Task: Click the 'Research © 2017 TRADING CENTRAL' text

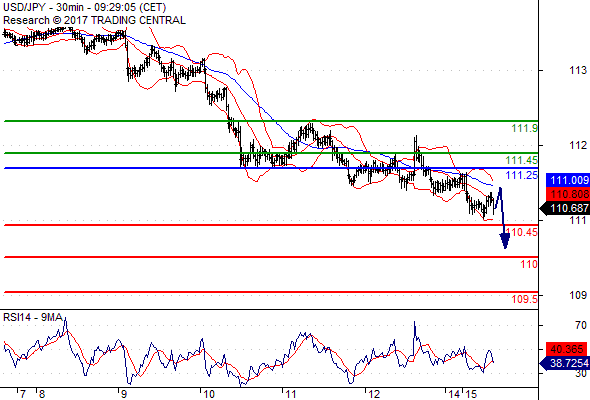Action: click(x=94, y=20)
